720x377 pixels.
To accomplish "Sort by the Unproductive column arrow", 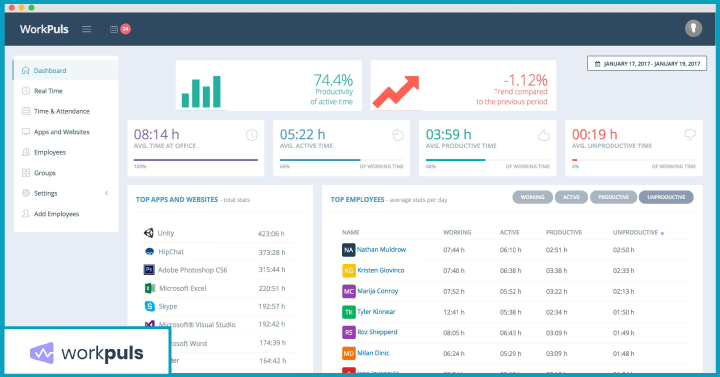I will pos(662,233).
